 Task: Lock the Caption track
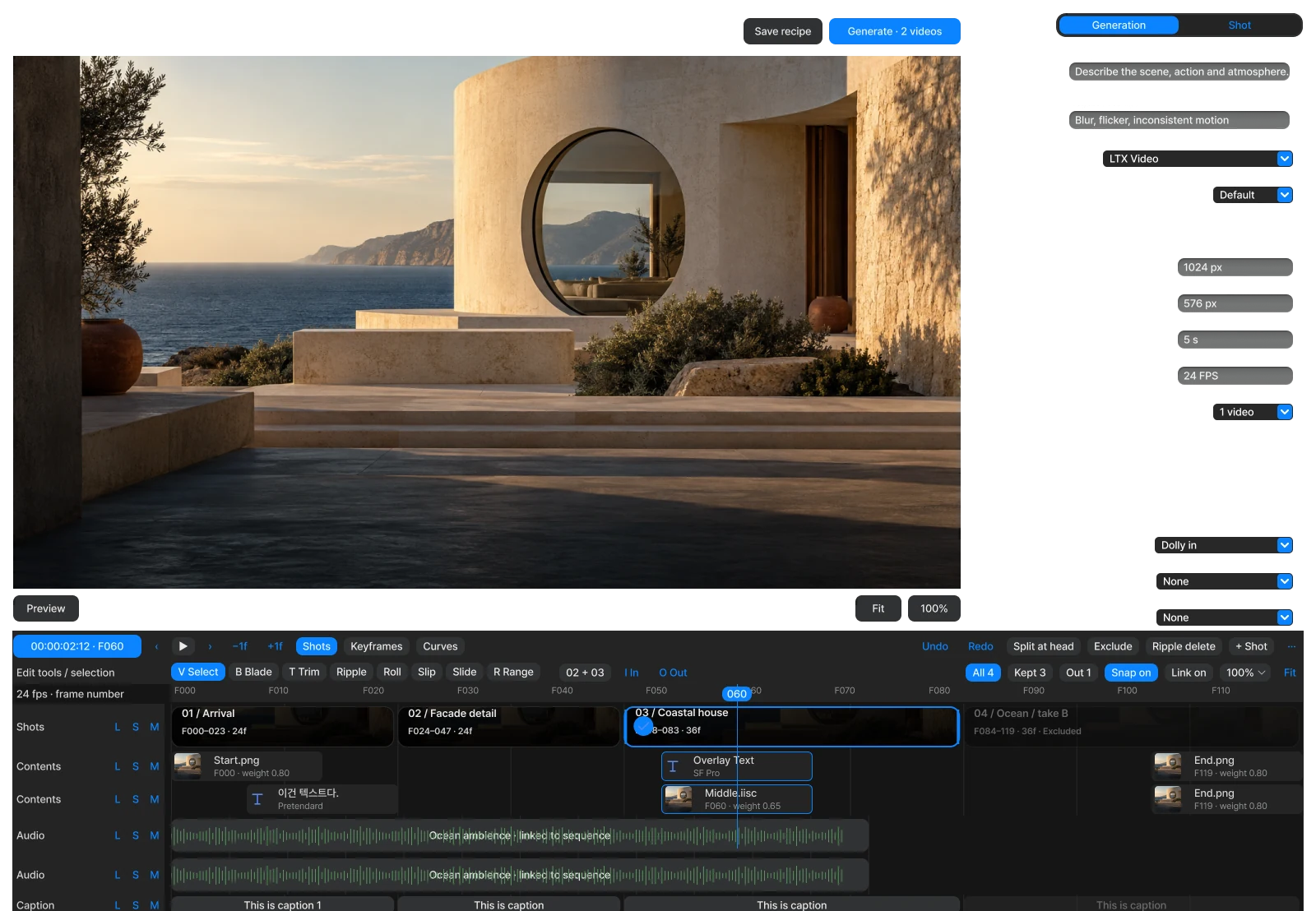pos(118,905)
